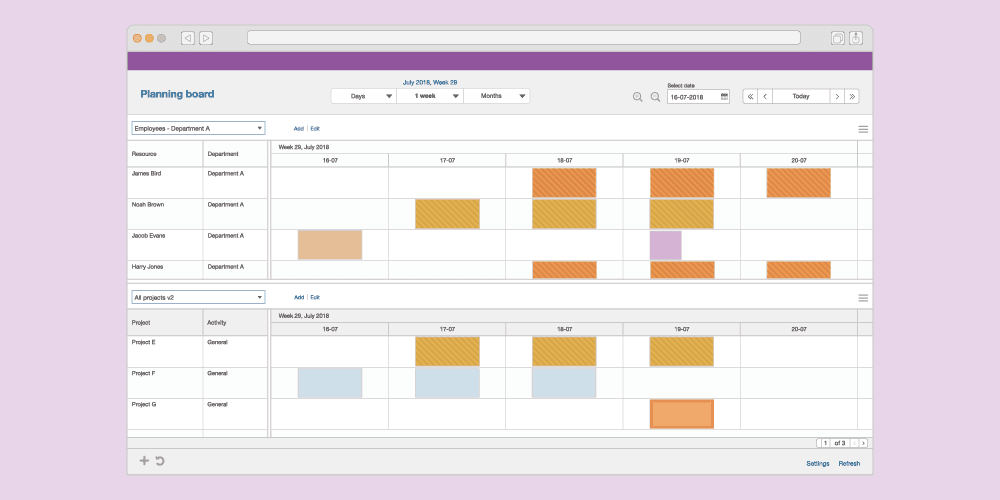1000x500 pixels.
Task: Open the Settings link
Action: (817, 463)
